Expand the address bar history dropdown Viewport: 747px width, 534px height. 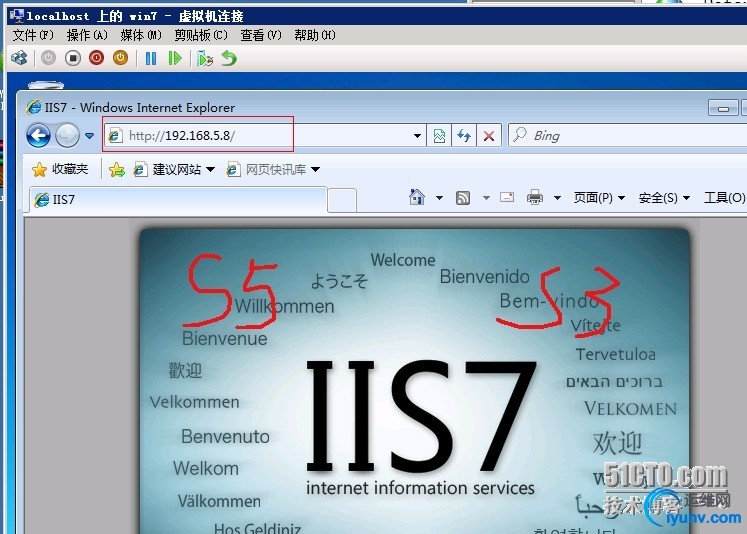tap(417, 136)
